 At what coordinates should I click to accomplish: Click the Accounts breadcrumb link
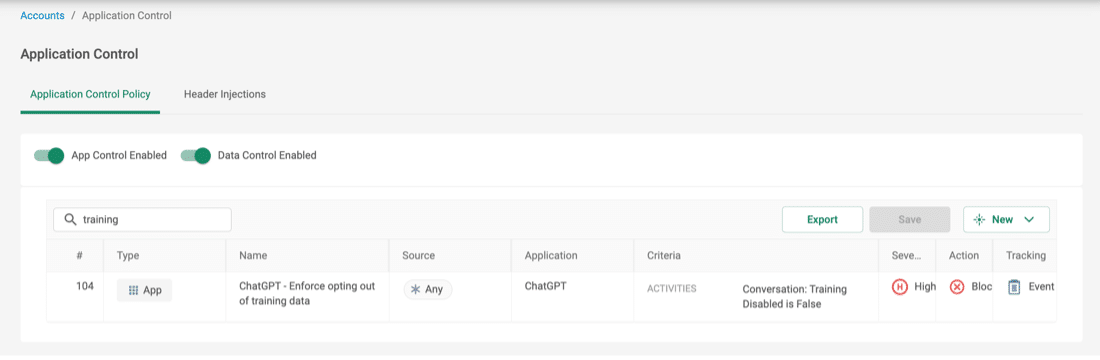coord(43,15)
